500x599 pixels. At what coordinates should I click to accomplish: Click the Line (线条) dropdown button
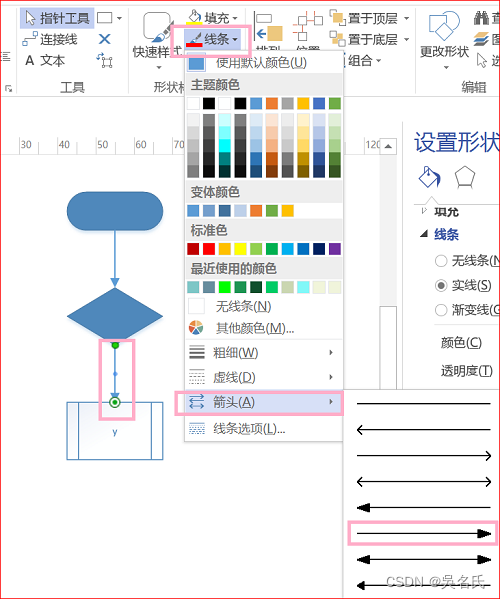tap(212, 39)
